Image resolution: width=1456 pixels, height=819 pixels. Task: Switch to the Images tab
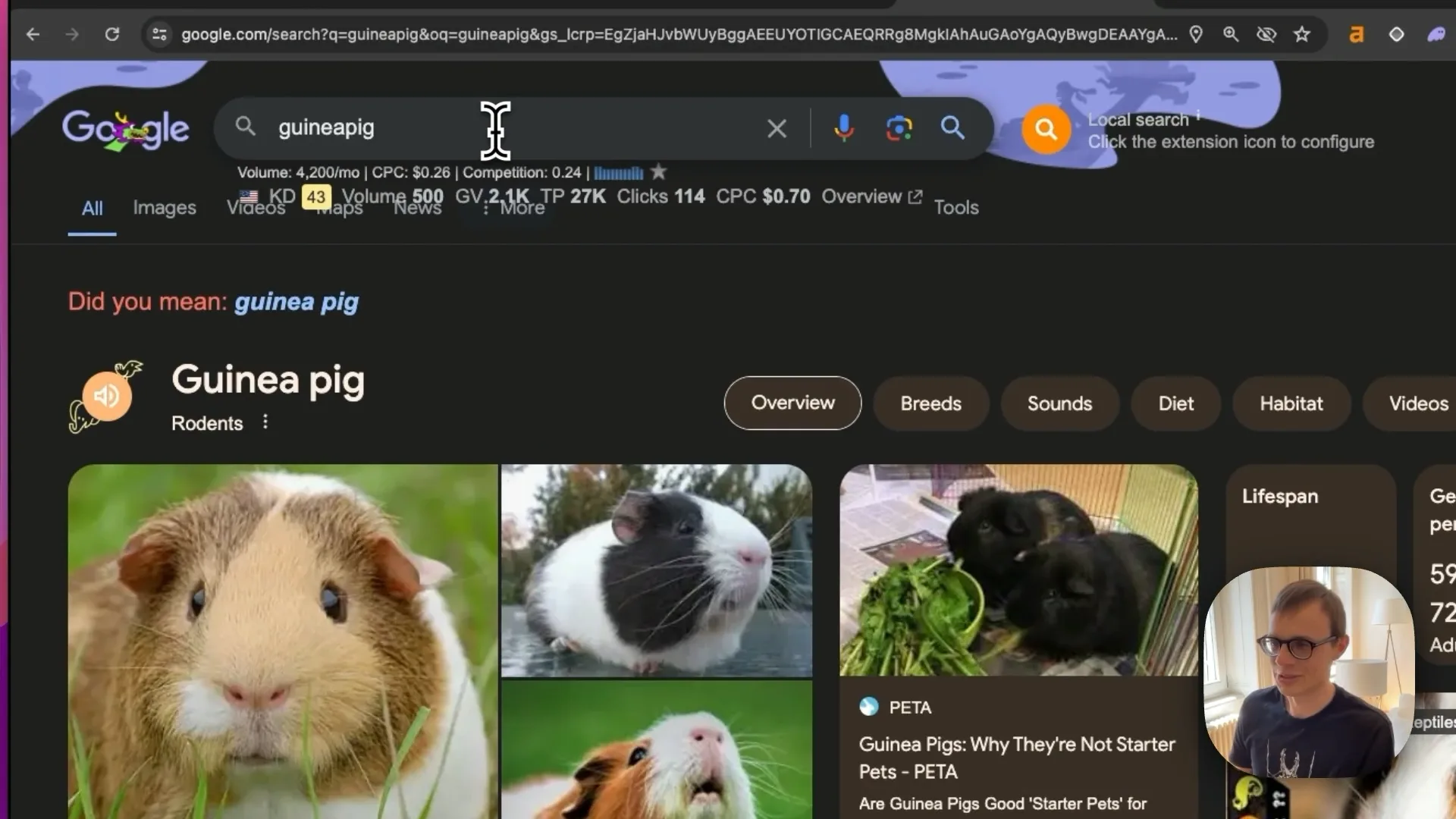click(x=164, y=208)
